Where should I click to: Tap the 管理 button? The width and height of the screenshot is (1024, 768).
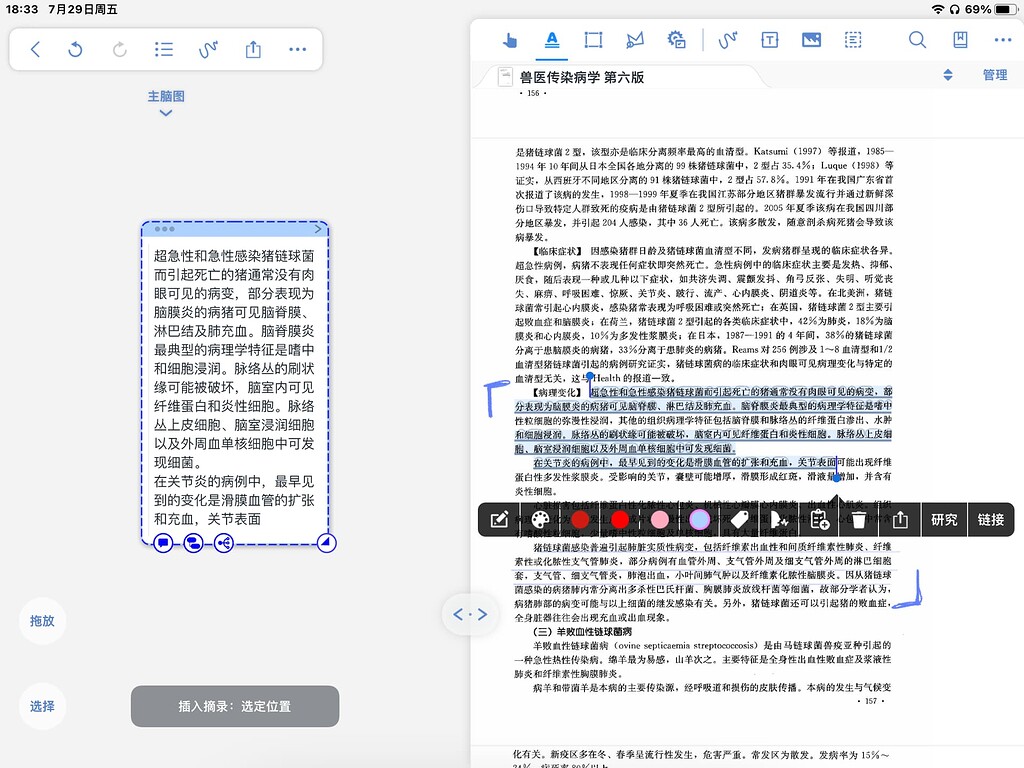[995, 74]
